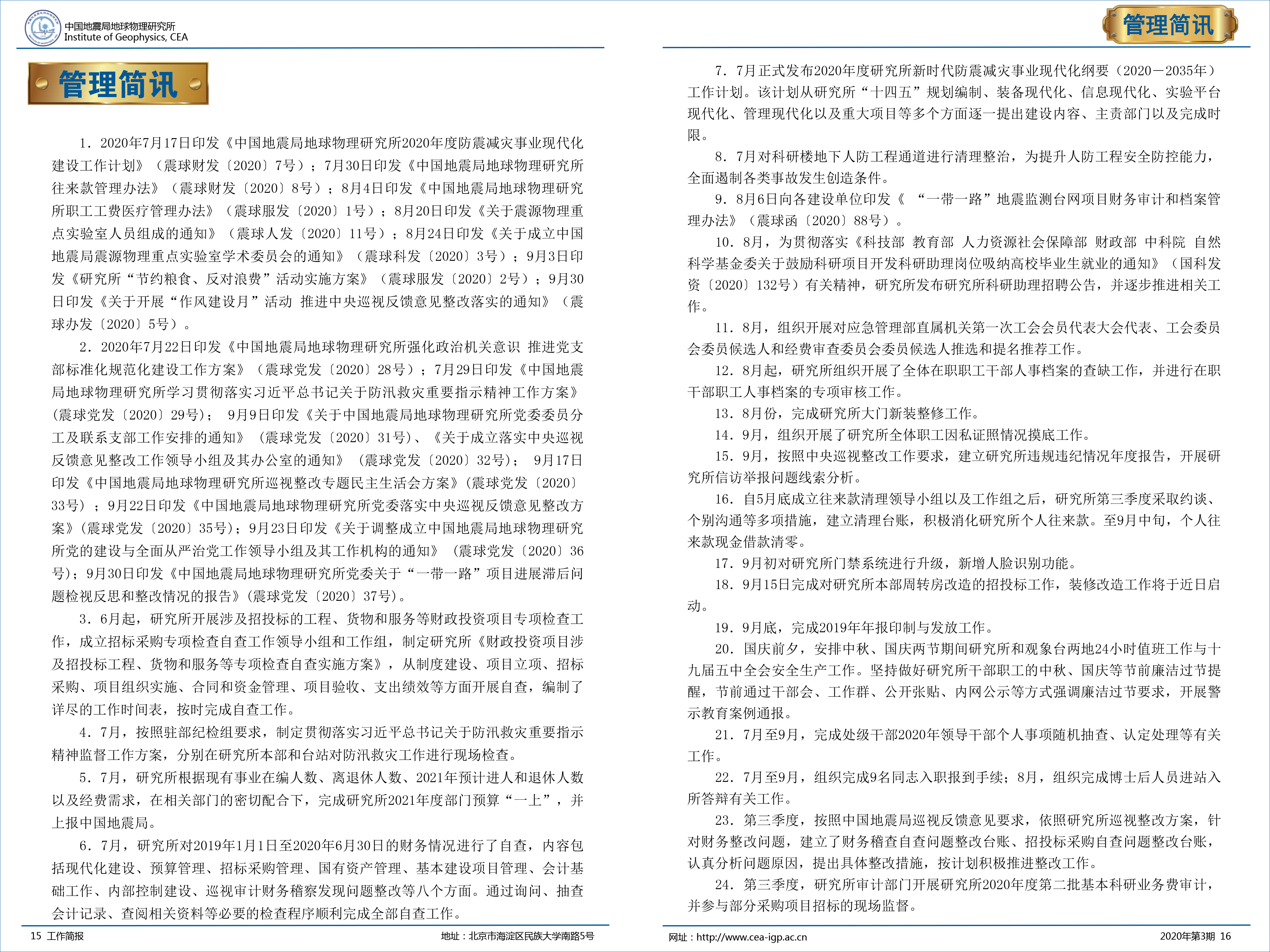Click the Institute of Geophysics, CEA text
This screenshot has height=952, width=1270.
coord(126,37)
